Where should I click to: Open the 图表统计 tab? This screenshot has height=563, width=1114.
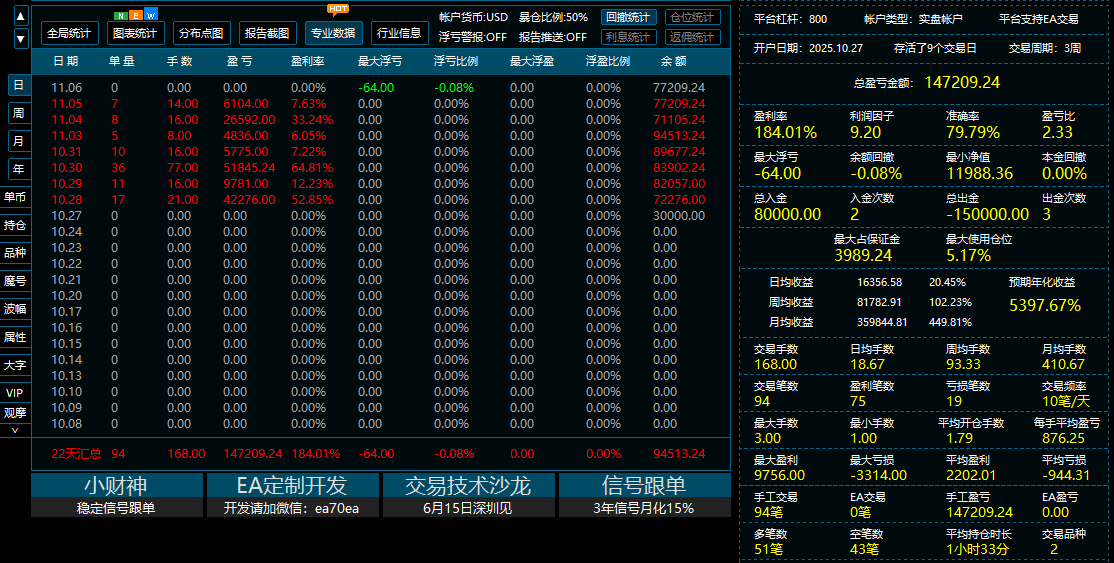136,33
